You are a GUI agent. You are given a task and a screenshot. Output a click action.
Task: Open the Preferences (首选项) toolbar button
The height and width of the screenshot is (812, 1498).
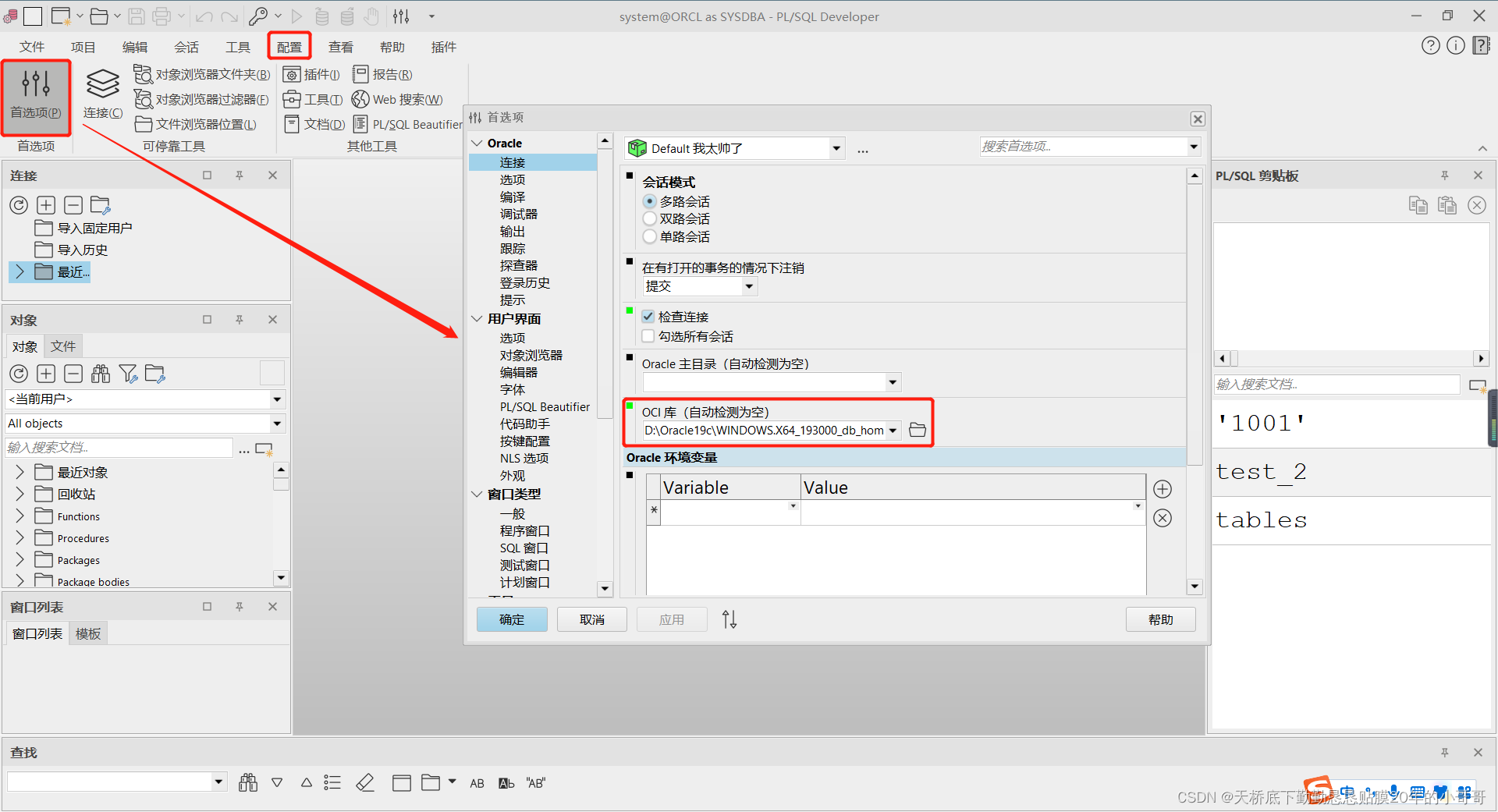[x=36, y=97]
